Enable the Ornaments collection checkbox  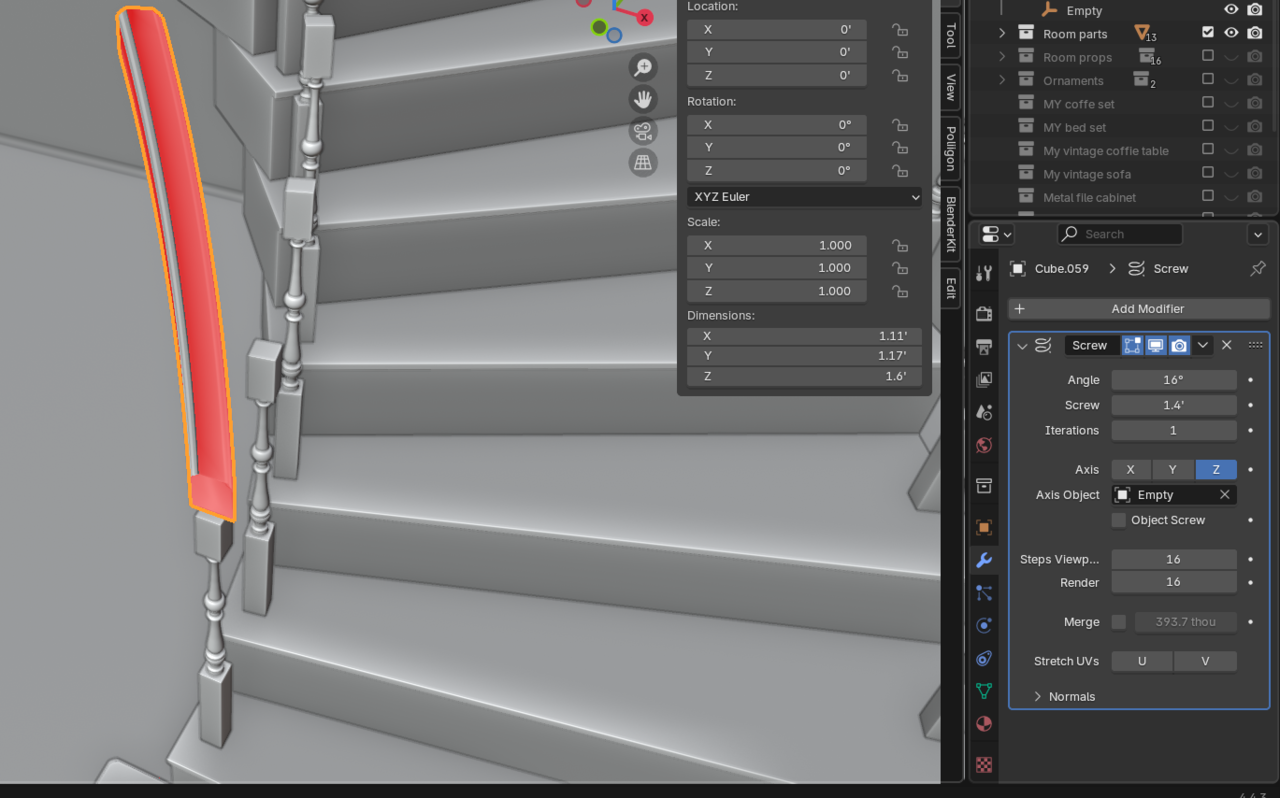1208,79
